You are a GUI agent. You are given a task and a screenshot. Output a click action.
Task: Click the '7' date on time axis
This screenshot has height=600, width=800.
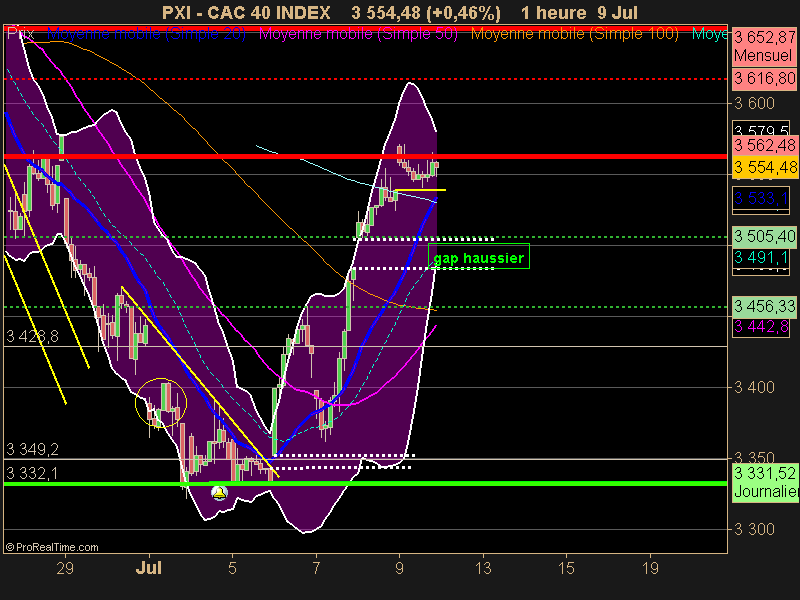click(x=316, y=568)
